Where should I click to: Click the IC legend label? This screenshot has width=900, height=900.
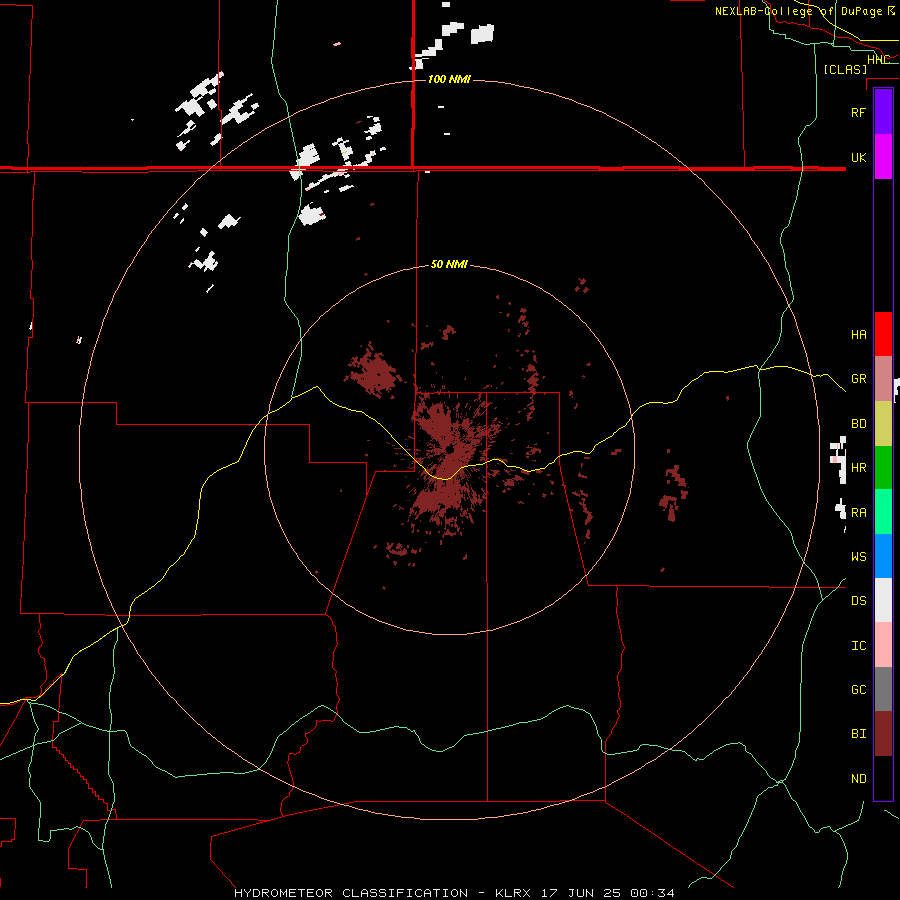[x=858, y=645]
